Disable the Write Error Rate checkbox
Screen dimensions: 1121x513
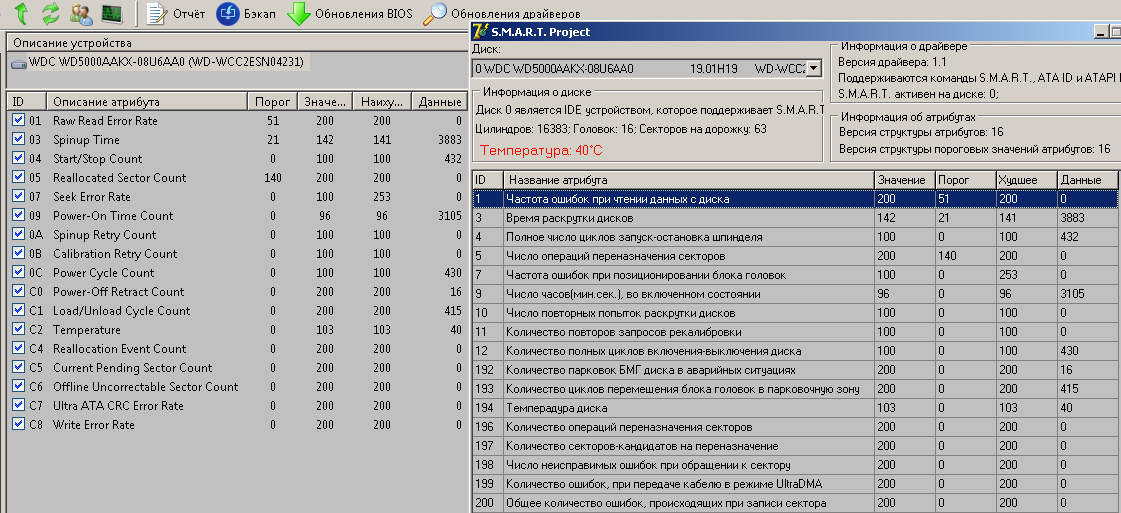click(18, 424)
